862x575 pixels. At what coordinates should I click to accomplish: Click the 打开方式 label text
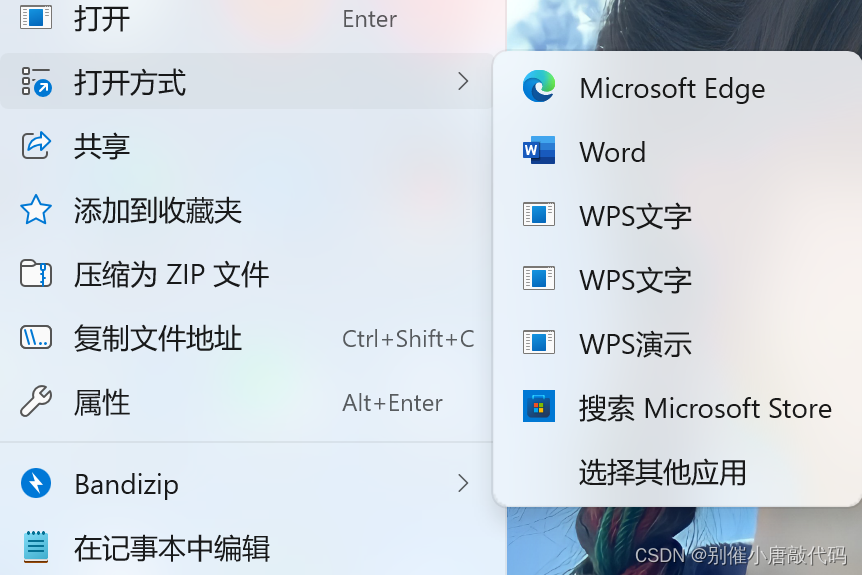click(x=130, y=82)
